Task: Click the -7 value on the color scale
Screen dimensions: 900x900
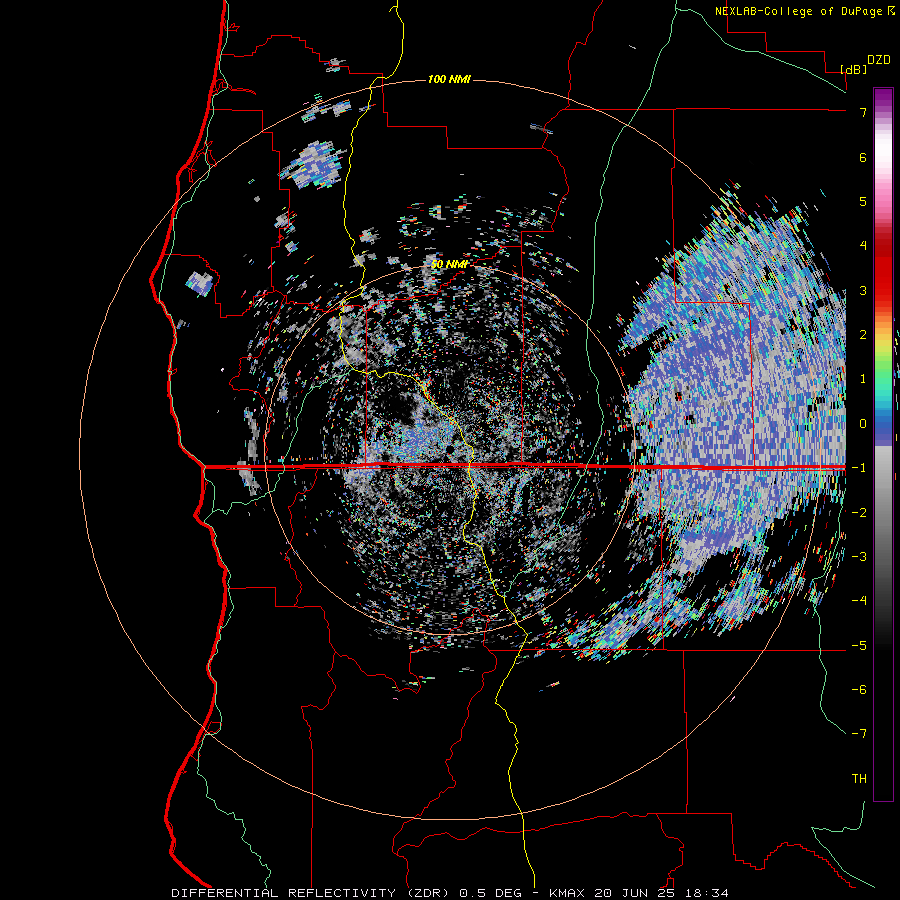Action: pyautogui.click(x=859, y=734)
